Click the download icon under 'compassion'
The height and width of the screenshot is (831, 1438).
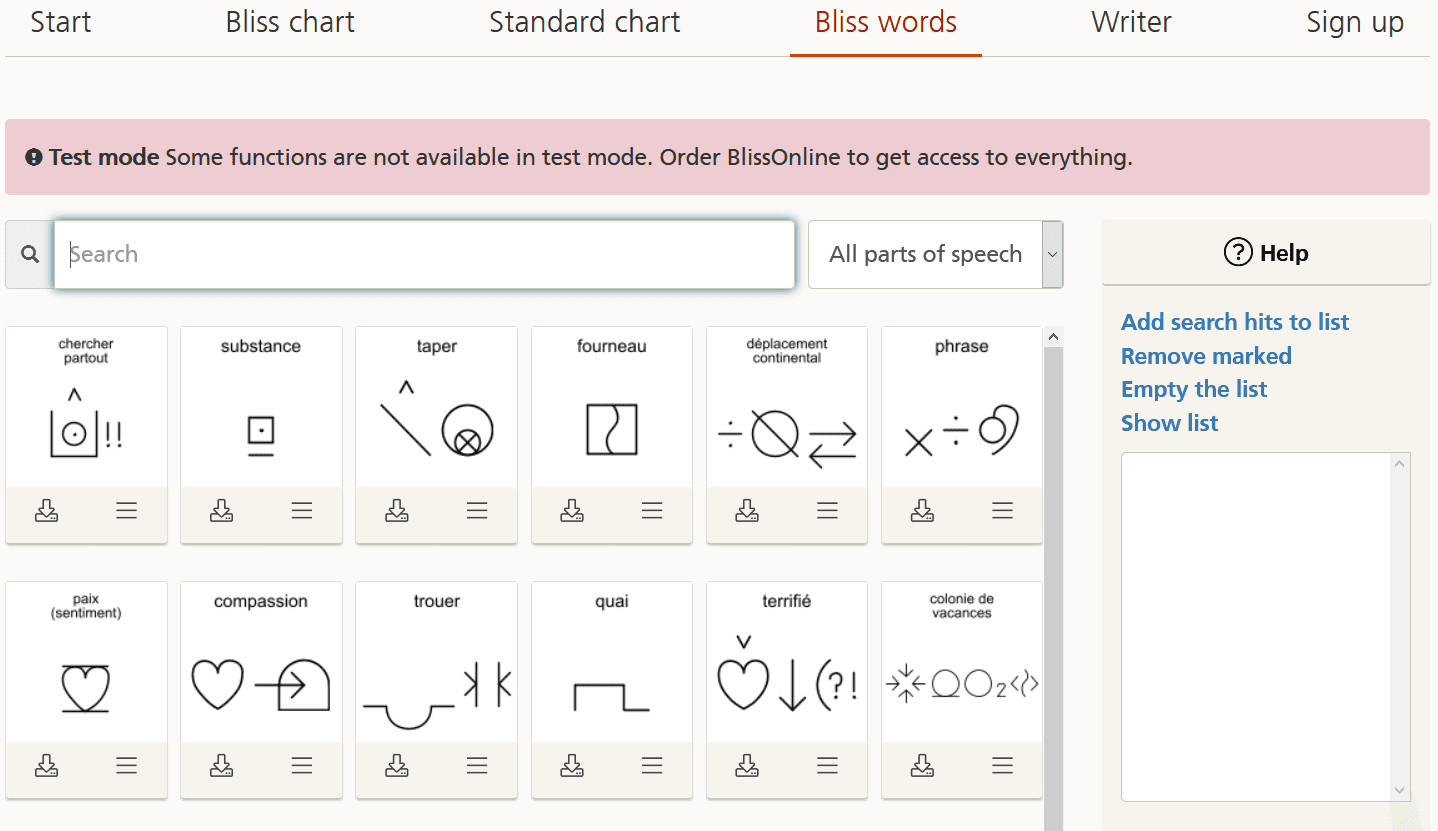click(x=221, y=766)
